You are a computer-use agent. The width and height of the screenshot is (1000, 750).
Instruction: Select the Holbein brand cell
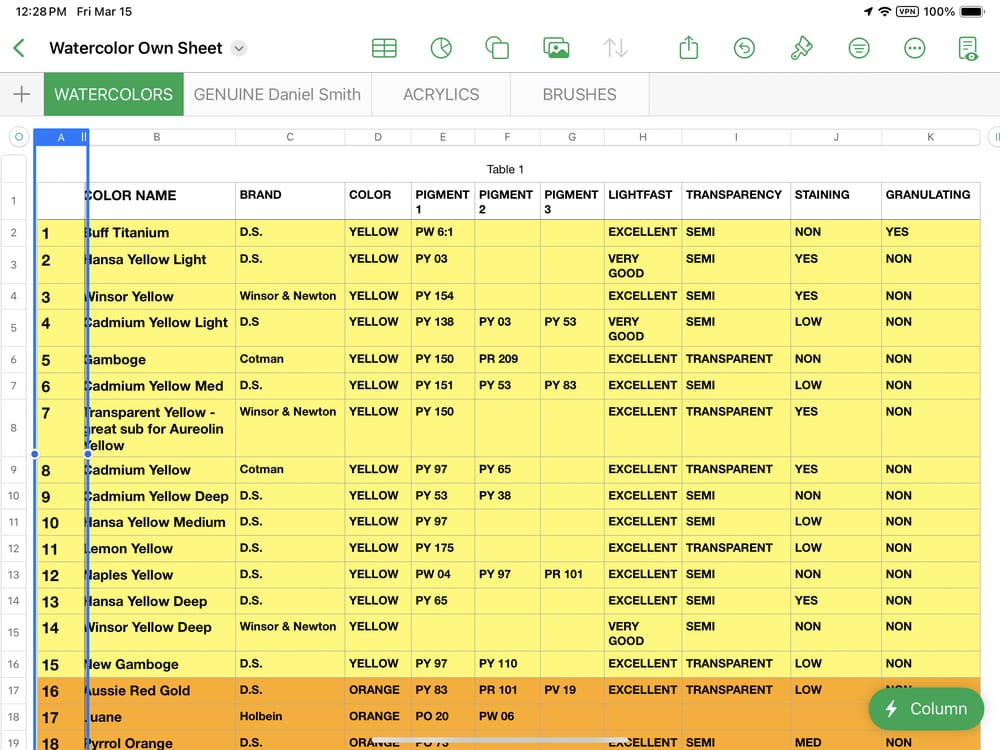click(290, 717)
